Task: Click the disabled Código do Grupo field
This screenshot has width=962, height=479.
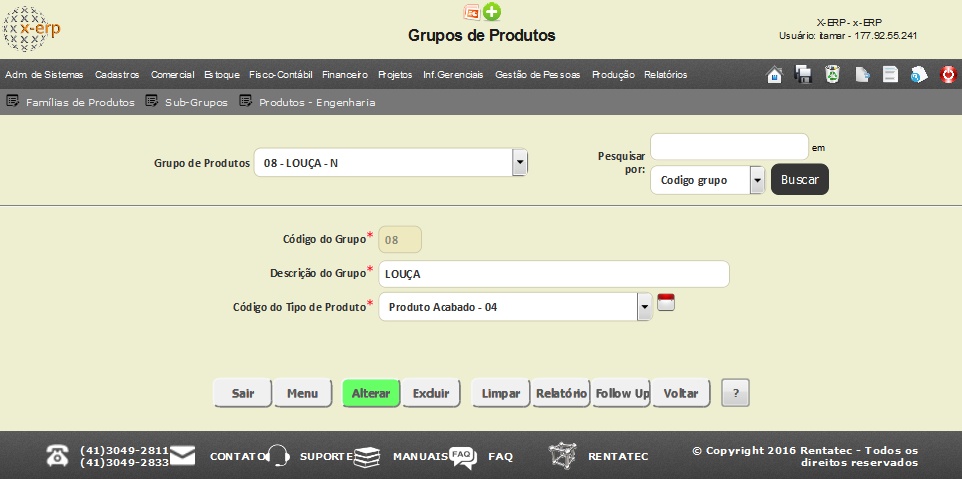Action: coord(400,240)
